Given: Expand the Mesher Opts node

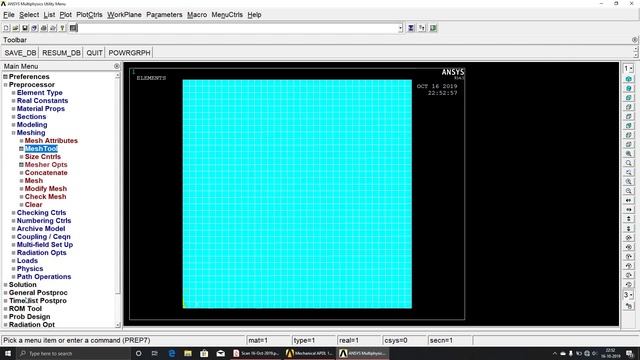Looking at the screenshot, I should pos(21,165).
